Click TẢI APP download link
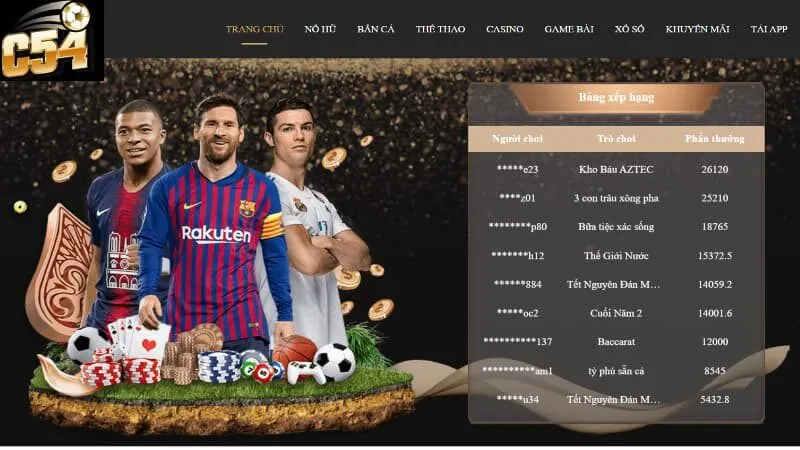Screen dimensions: 800x450 pyautogui.click(x=769, y=29)
